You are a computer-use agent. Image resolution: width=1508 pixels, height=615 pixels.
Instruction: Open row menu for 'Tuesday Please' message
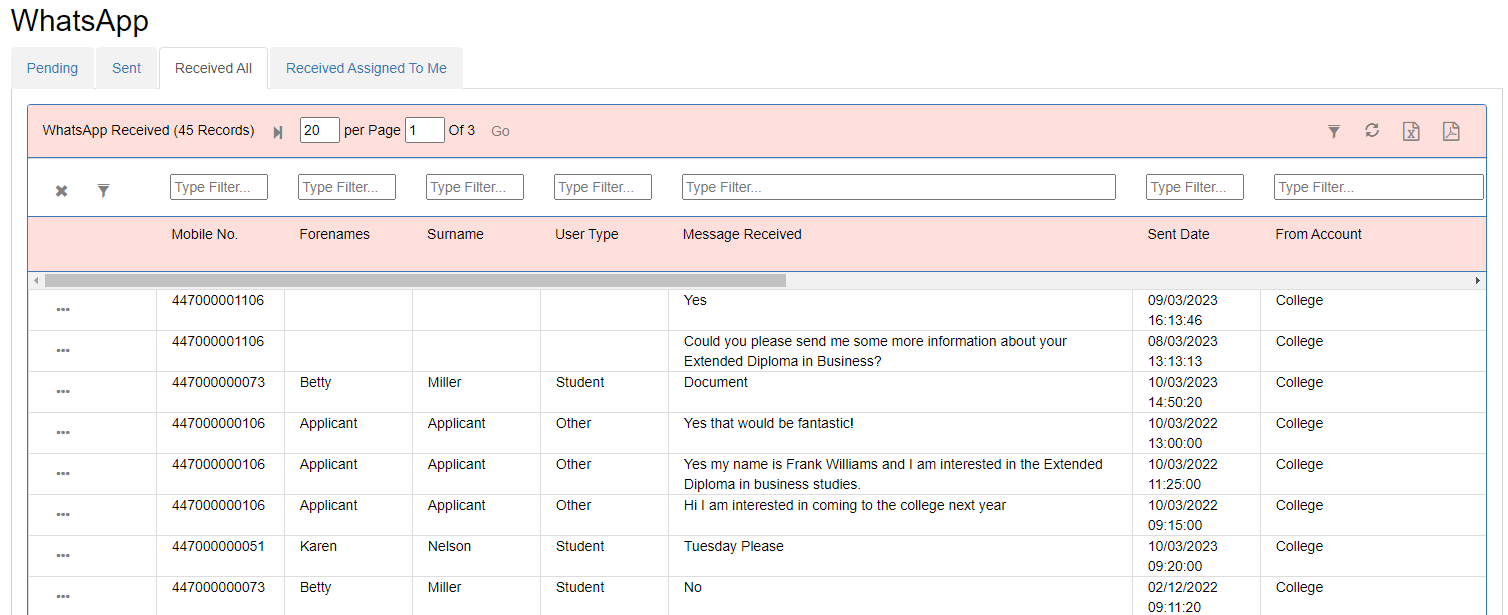pyautogui.click(x=63, y=556)
